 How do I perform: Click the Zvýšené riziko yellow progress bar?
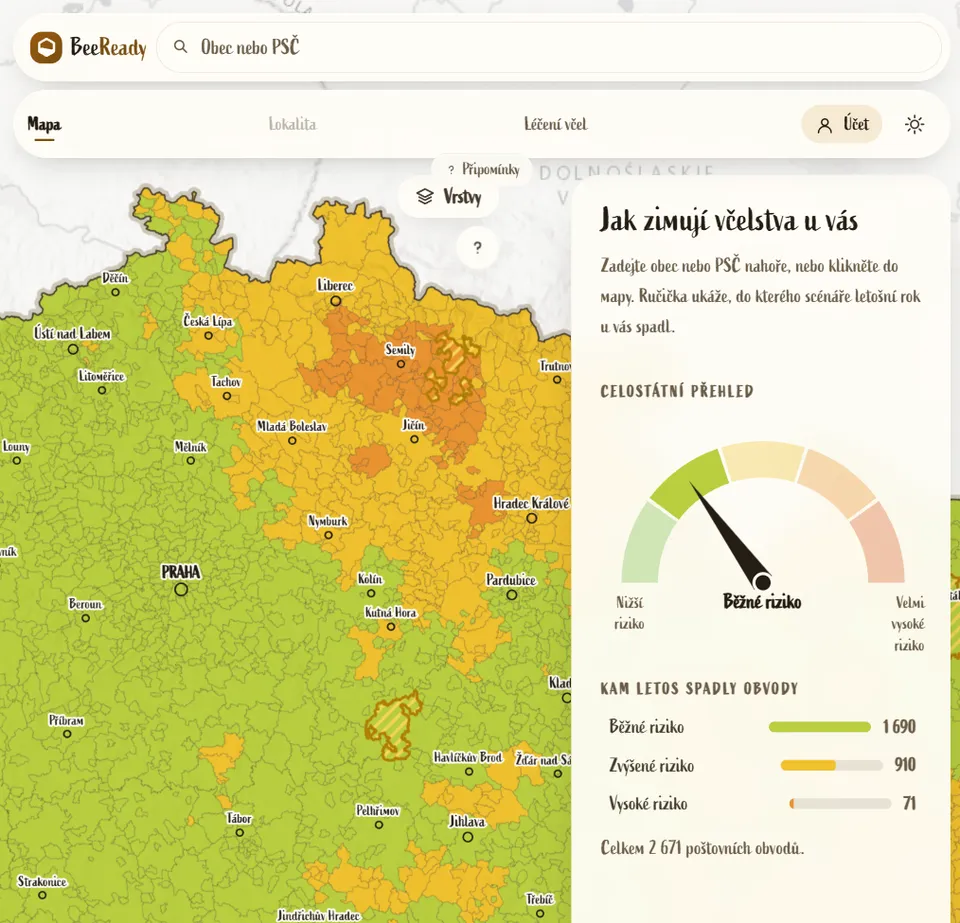(831, 765)
